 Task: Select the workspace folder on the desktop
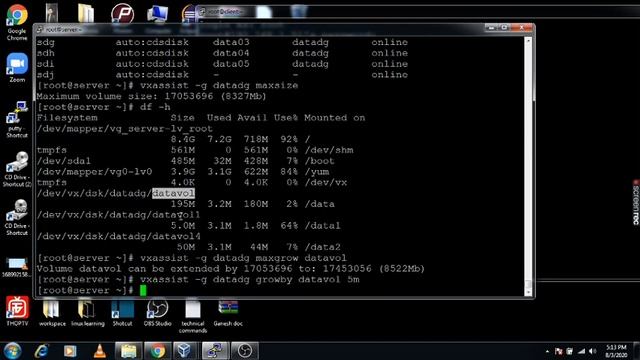click(52, 313)
